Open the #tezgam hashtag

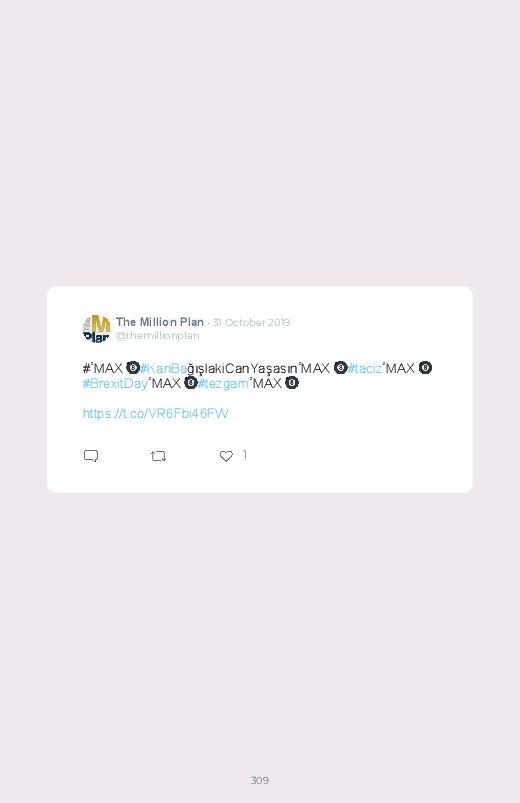click(x=223, y=383)
